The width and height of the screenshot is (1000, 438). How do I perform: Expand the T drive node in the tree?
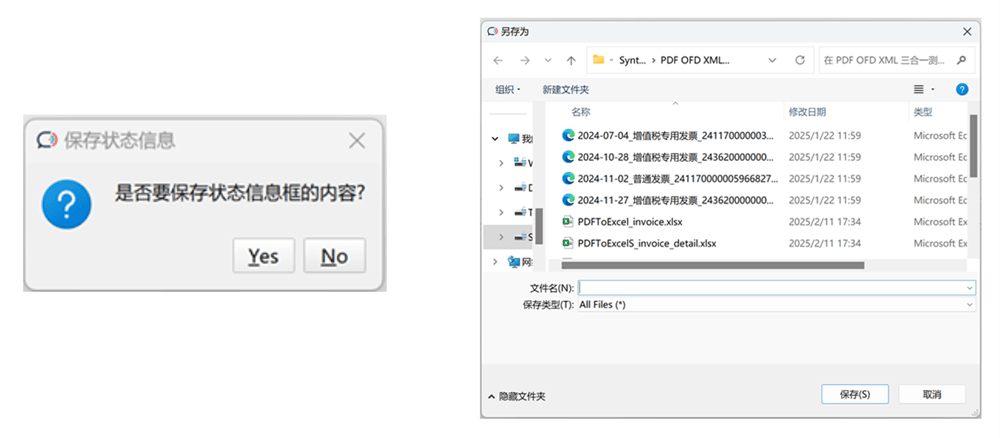click(502, 212)
